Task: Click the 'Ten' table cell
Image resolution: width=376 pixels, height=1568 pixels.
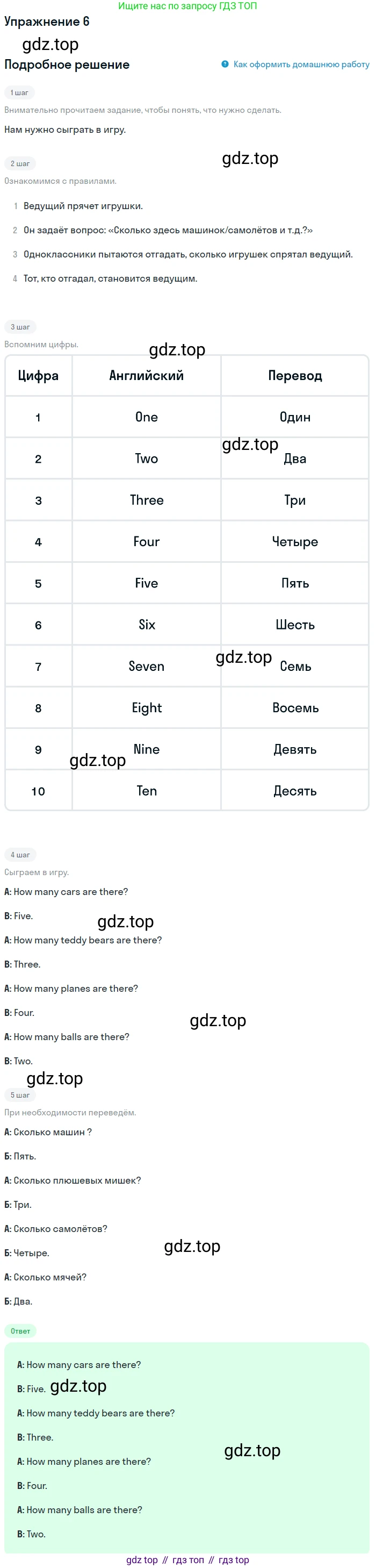Action: [147, 791]
